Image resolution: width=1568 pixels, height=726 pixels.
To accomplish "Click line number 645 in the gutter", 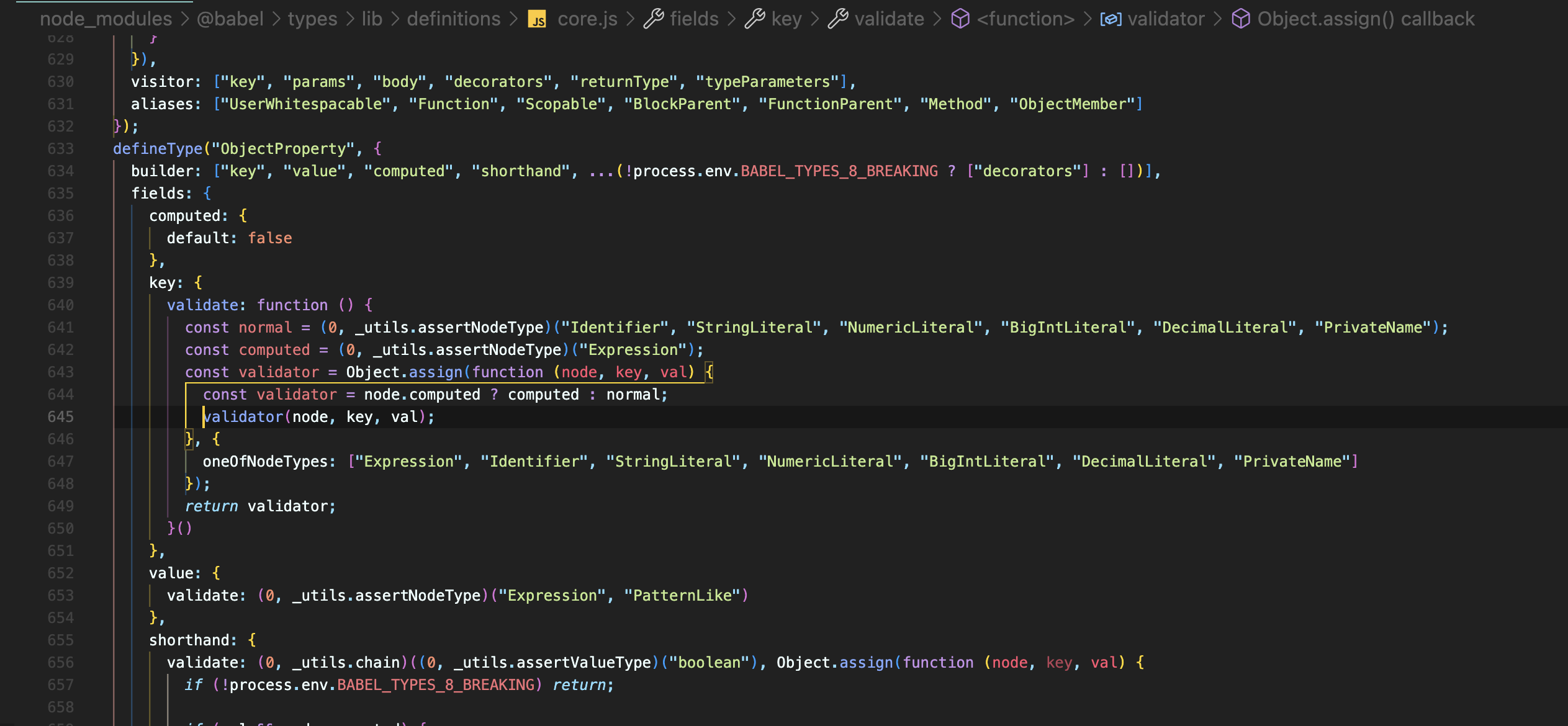I will point(60,417).
